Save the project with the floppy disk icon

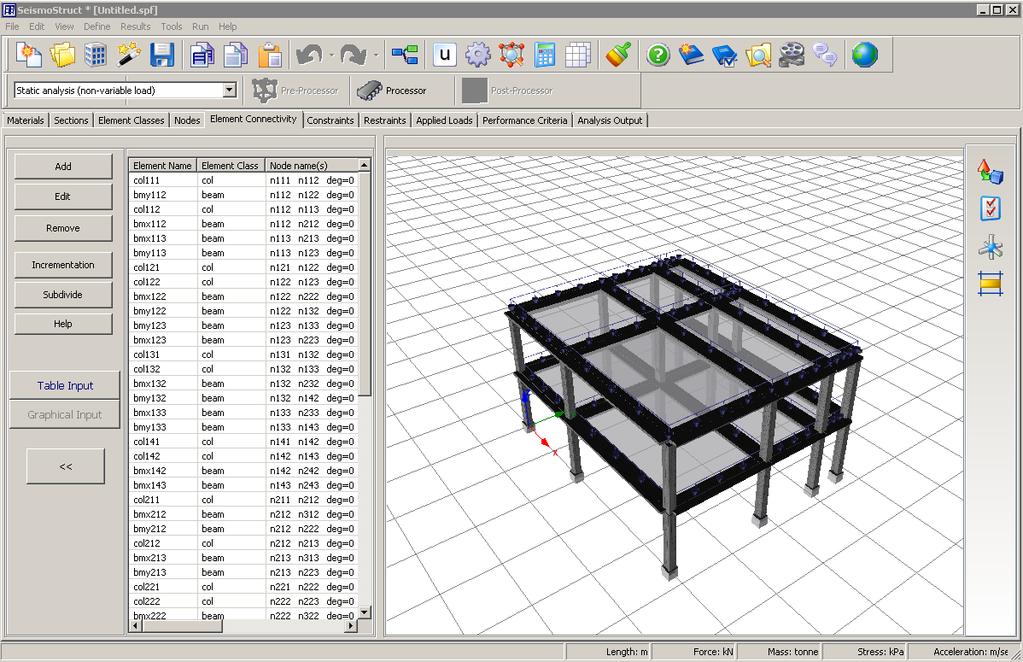click(162, 55)
